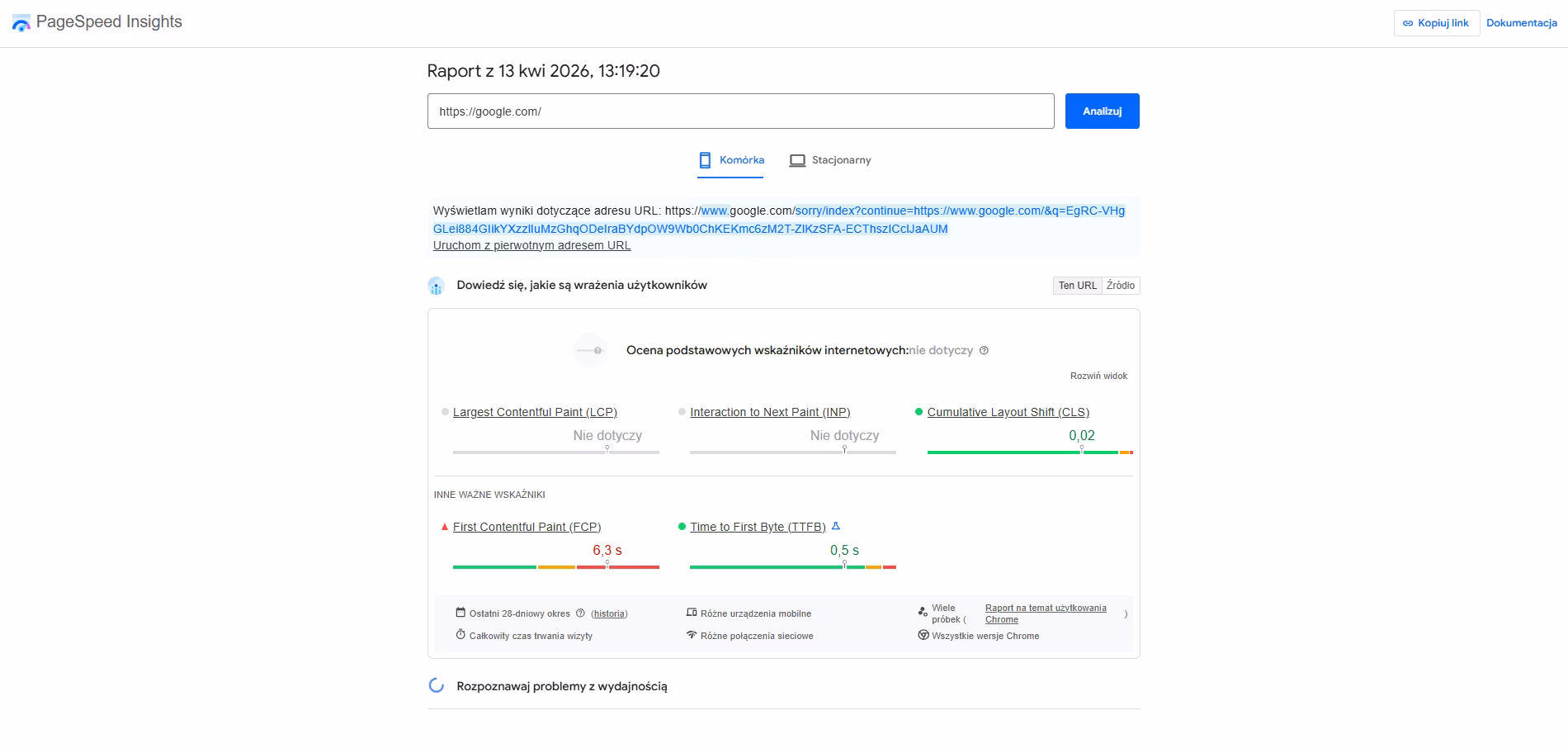This screenshot has width=1568, height=753.
Task: Switch to Źródło view
Action: pyautogui.click(x=1121, y=286)
